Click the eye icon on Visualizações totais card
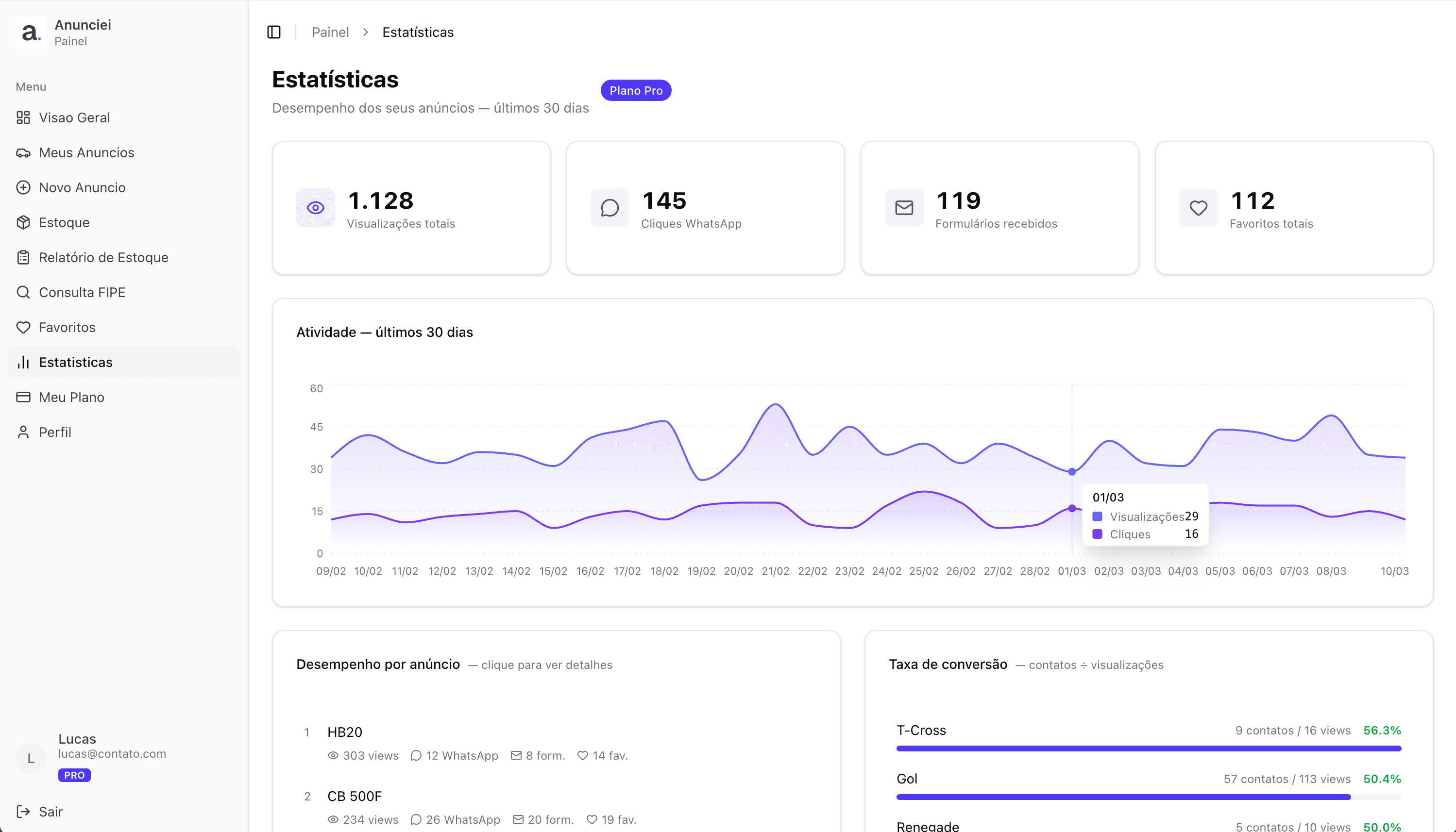The height and width of the screenshot is (832, 1456). coord(315,207)
